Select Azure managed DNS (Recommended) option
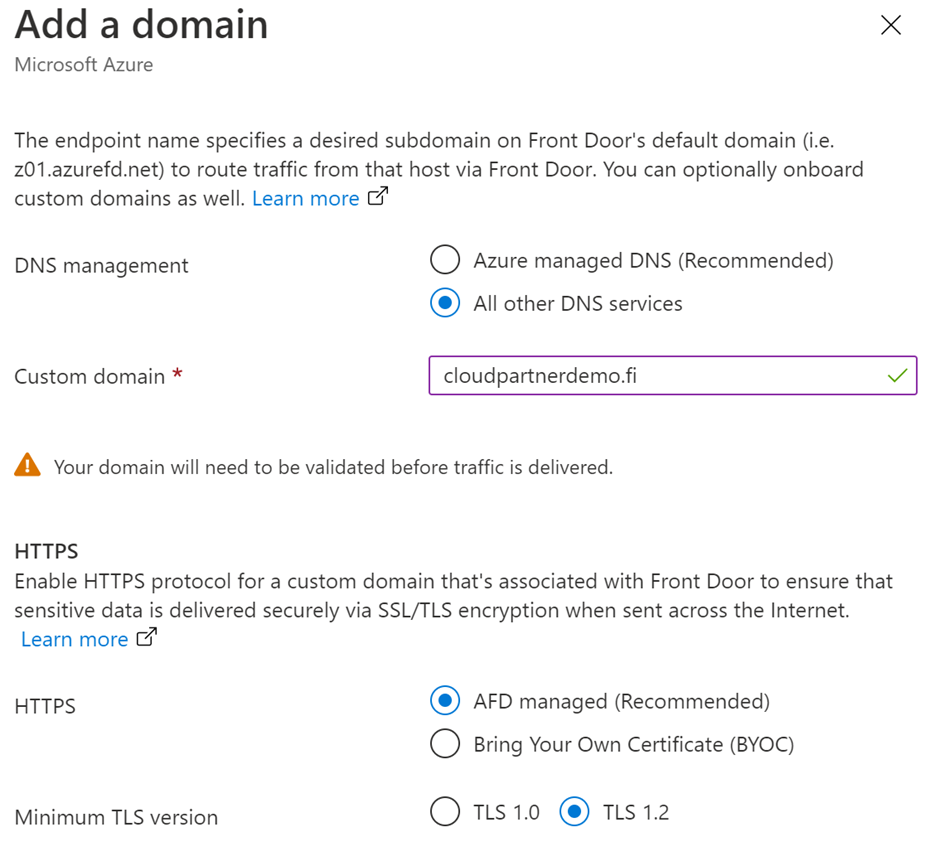The width and height of the screenshot is (940, 866). 445,261
